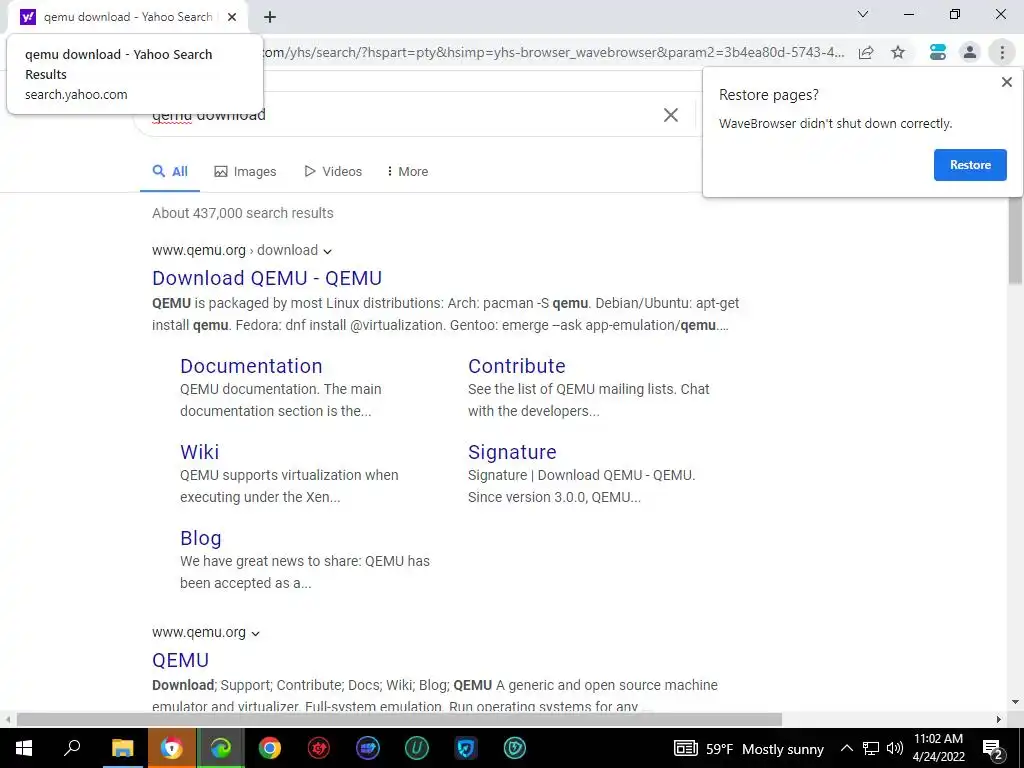
Task: Open the notification center icon
Action: 993,748
